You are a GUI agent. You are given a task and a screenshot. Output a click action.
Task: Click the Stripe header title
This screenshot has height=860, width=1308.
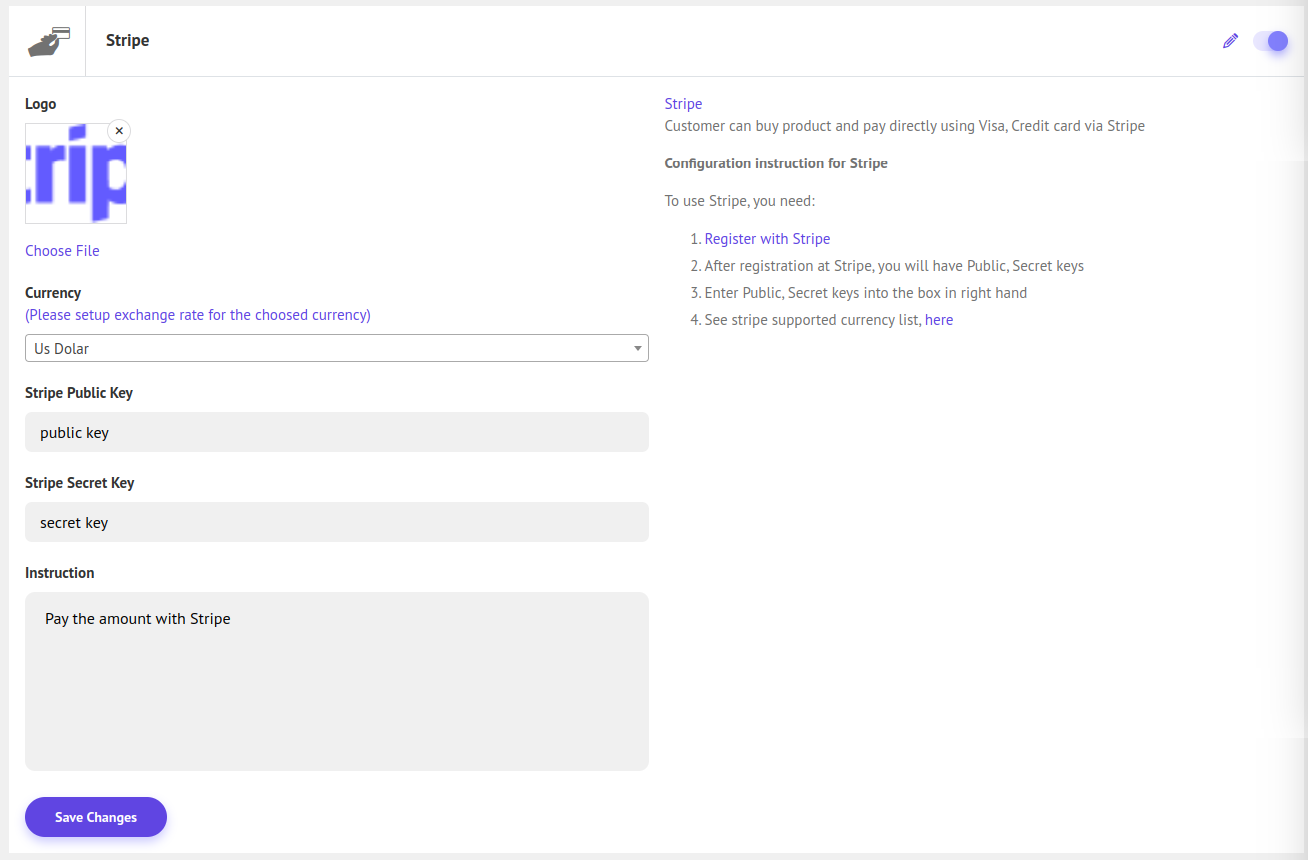[127, 41]
